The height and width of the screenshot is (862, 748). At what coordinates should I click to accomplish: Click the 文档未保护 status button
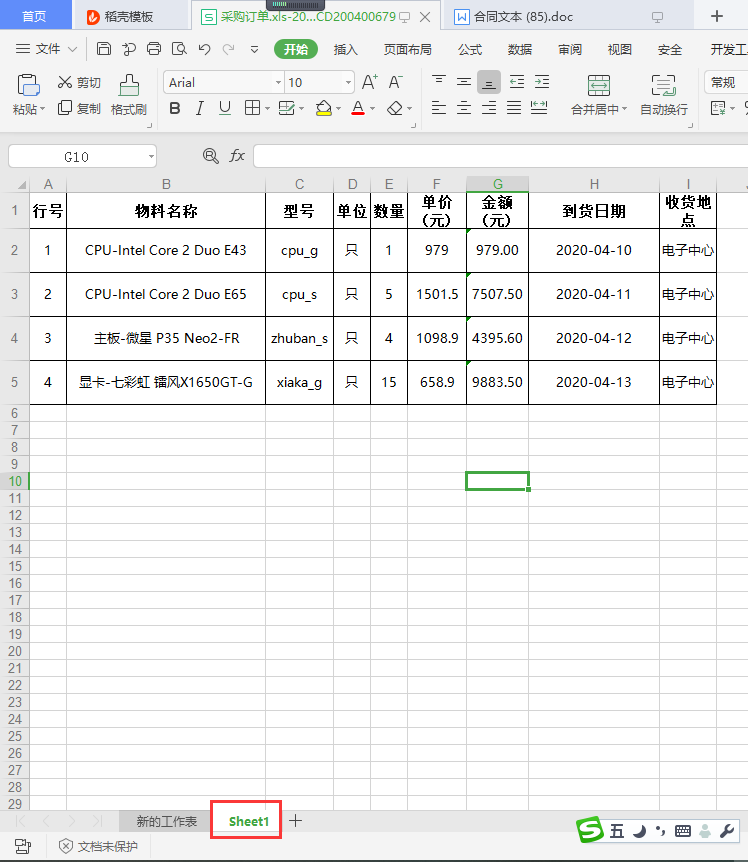point(98,846)
